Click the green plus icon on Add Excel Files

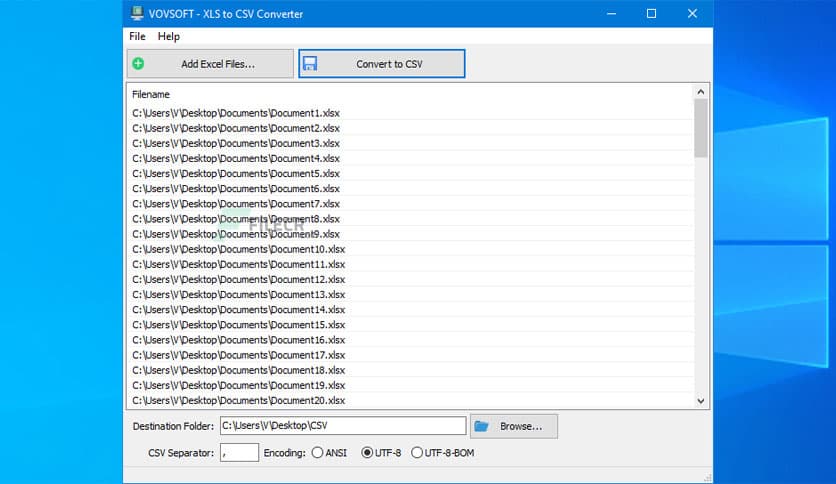(x=138, y=63)
